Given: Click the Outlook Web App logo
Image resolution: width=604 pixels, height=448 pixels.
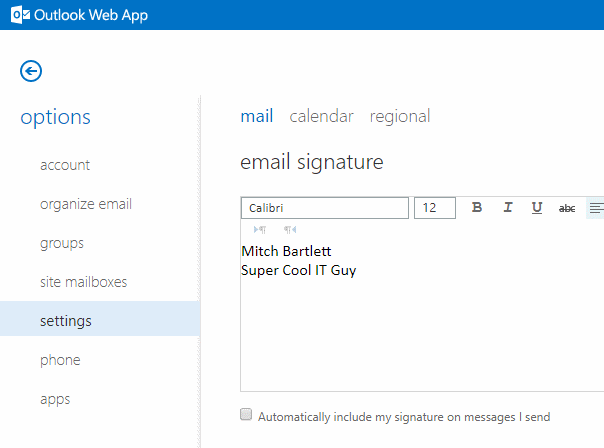Looking at the screenshot, I should point(11,14).
